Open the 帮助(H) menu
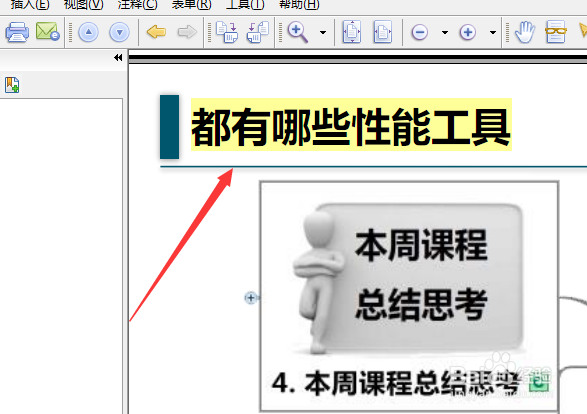Image resolution: width=587 pixels, height=414 pixels. tap(299, 4)
